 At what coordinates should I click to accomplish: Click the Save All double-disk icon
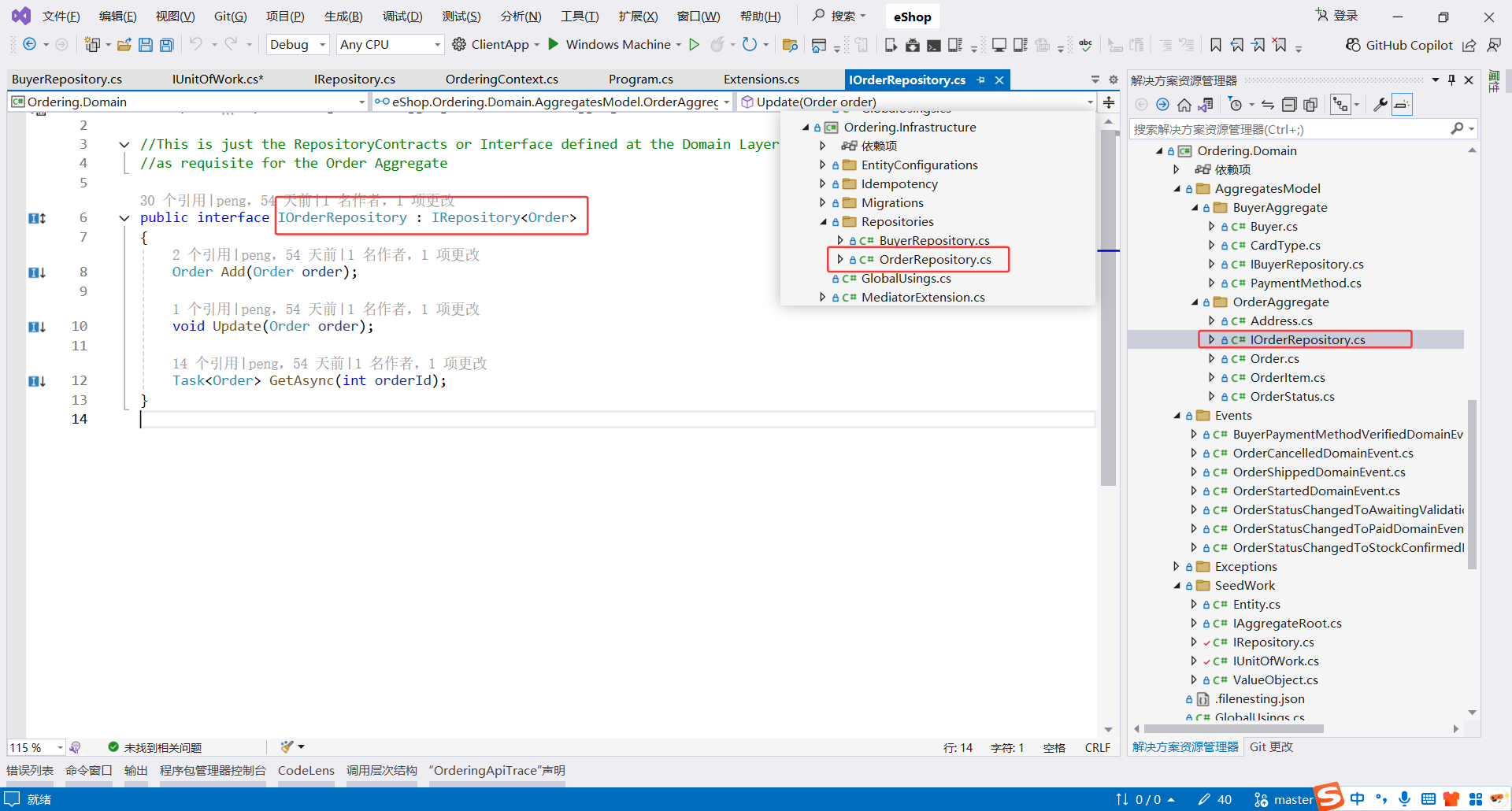[167, 45]
